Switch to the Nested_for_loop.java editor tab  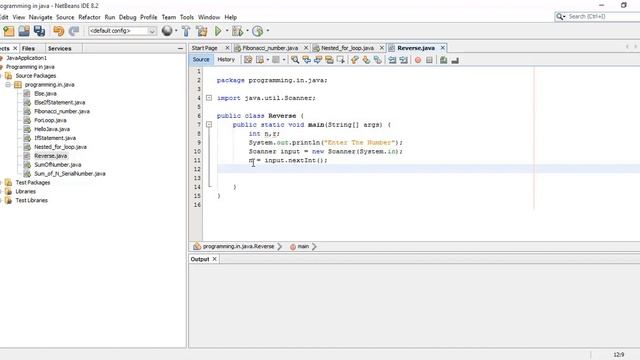tap(347, 48)
